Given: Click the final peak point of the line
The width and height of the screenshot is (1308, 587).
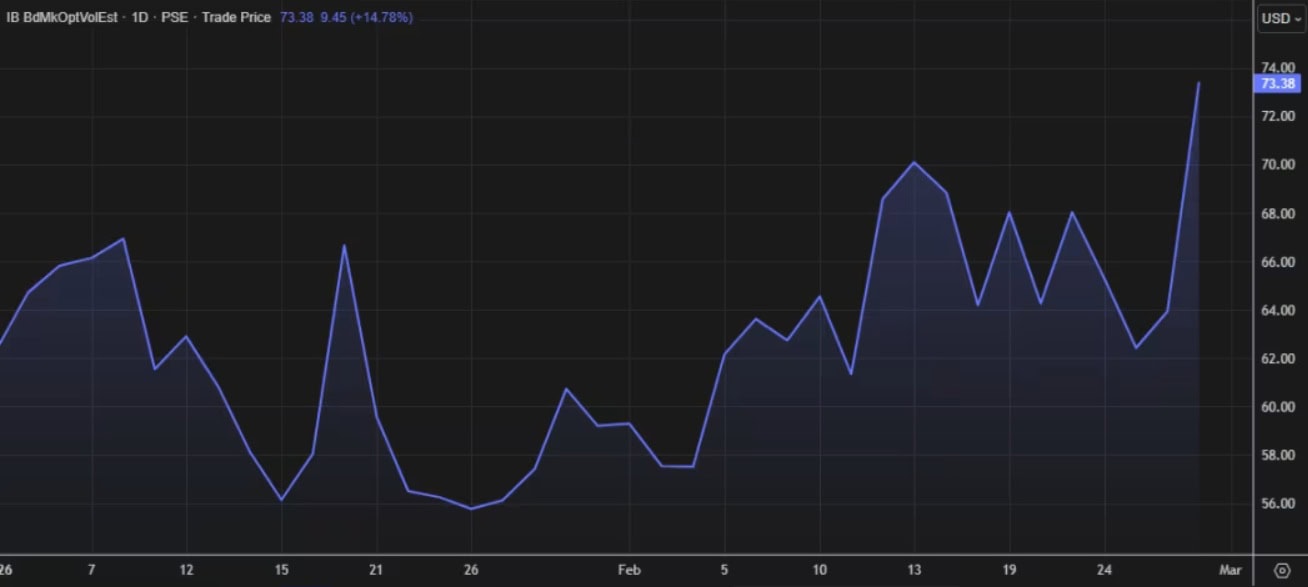Looking at the screenshot, I should click(x=1198, y=83).
